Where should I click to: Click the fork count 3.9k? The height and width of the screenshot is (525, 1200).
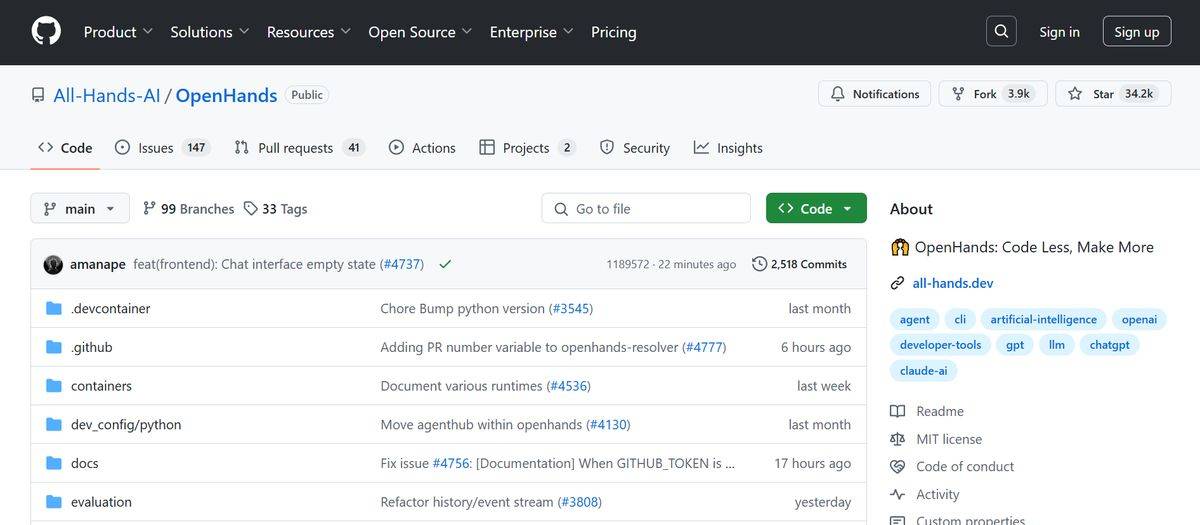coord(1019,93)
